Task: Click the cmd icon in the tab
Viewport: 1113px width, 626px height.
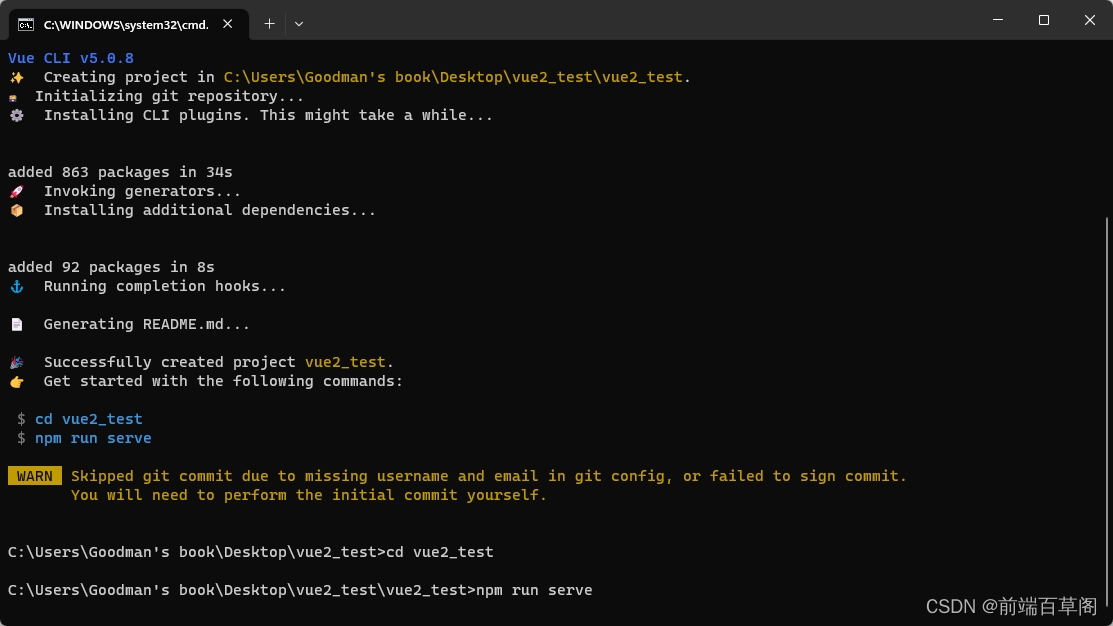Action: [x=26, y=25]
